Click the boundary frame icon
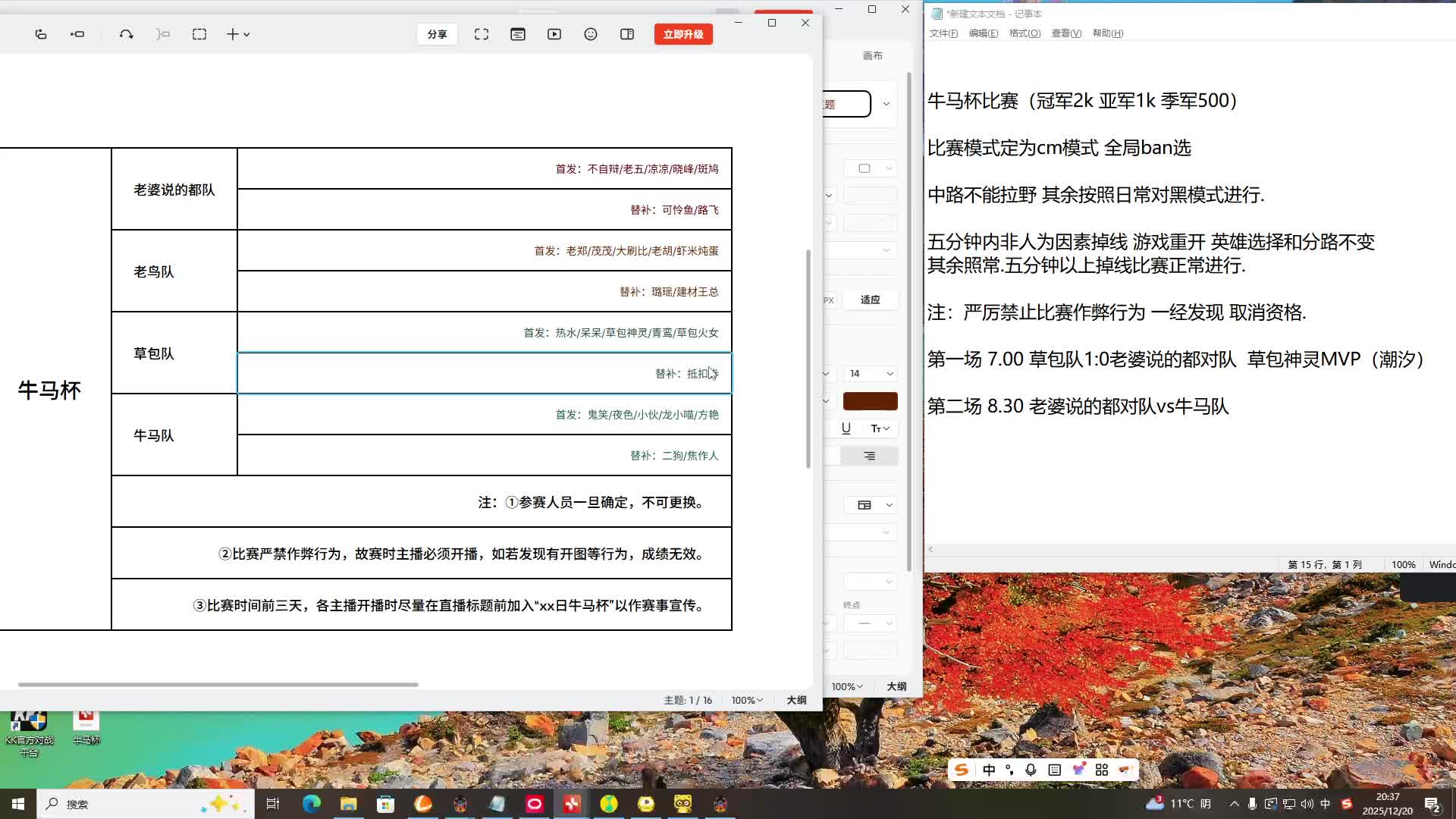 click(x=199, y=34)
